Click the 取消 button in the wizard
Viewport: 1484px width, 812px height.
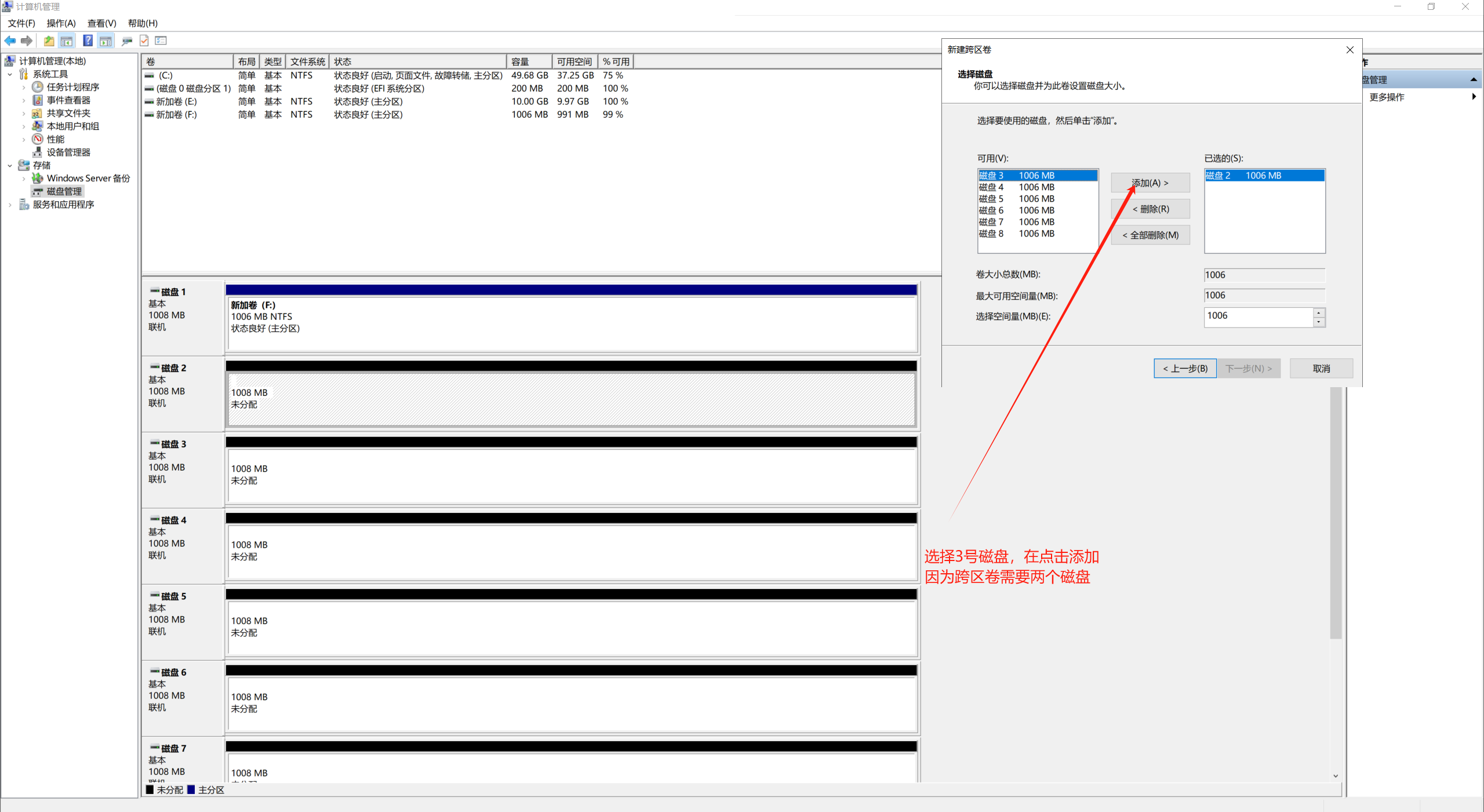pyautogui.click(x=1321, y=368)
